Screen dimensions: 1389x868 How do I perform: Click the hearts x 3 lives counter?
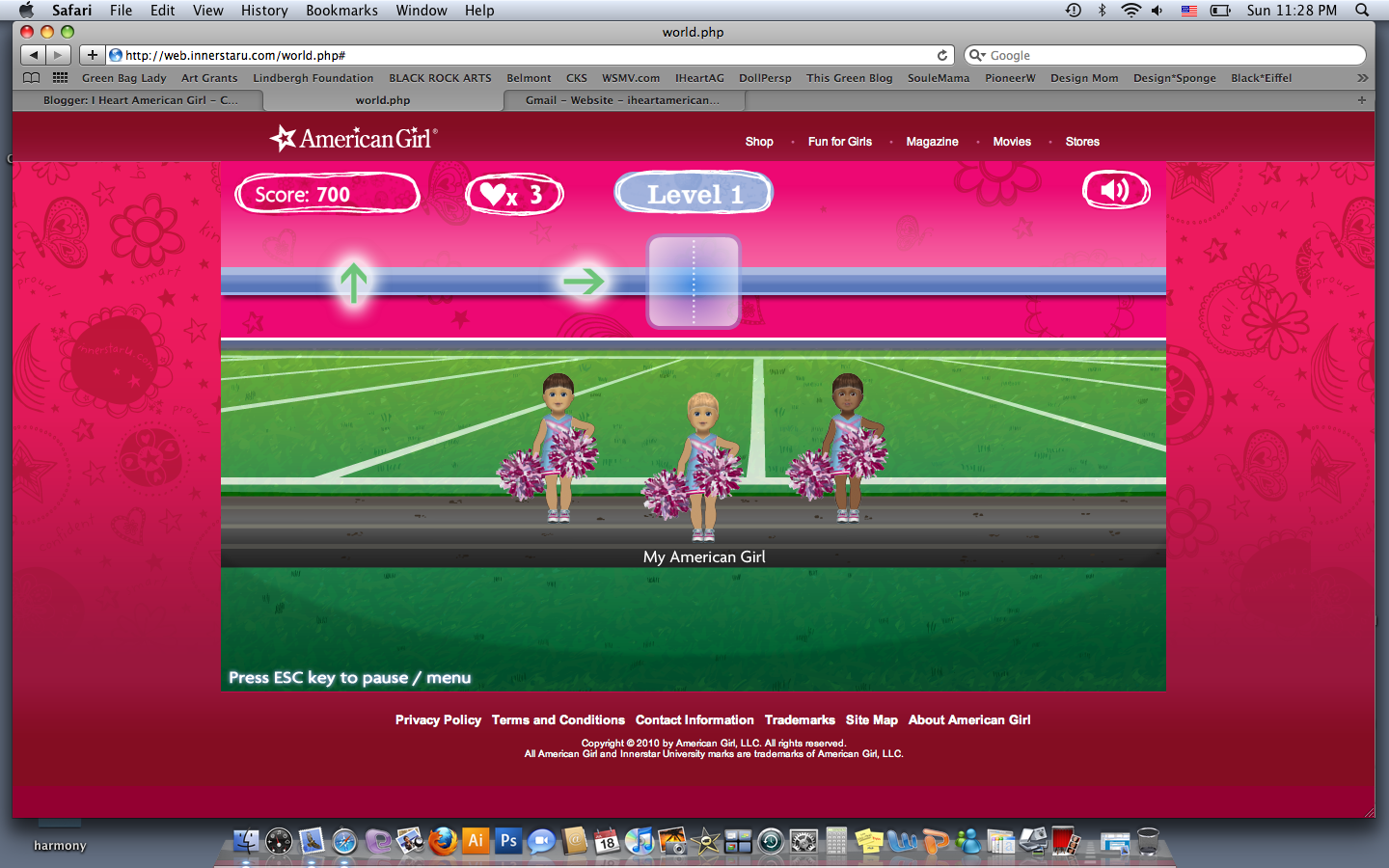coord(514,195)
